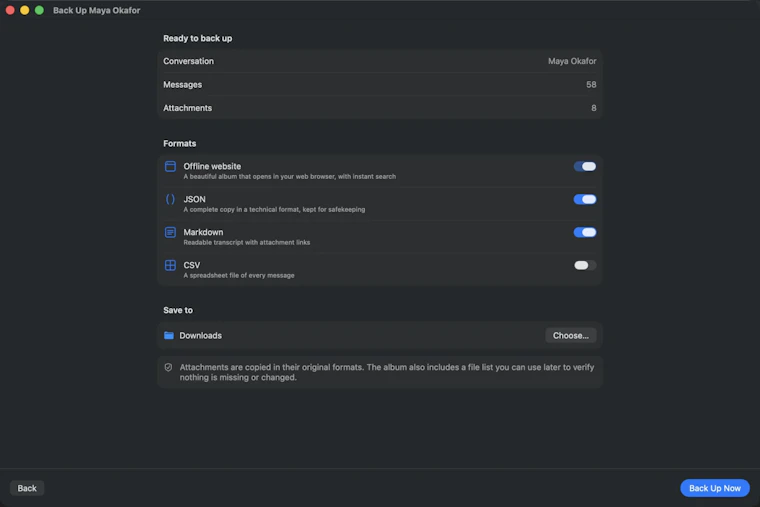
Task: Click the Offline website format icon
Action: (170, 166)
